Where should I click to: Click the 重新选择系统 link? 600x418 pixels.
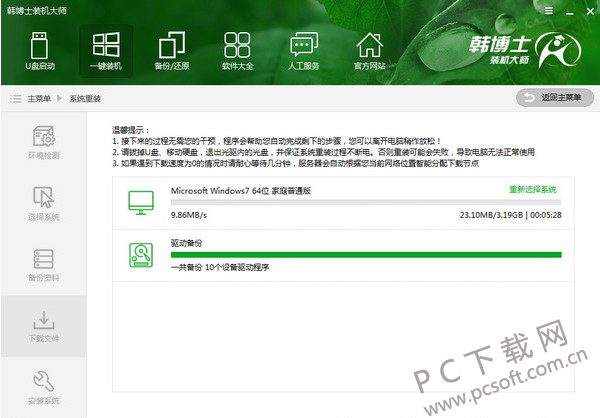533,189
